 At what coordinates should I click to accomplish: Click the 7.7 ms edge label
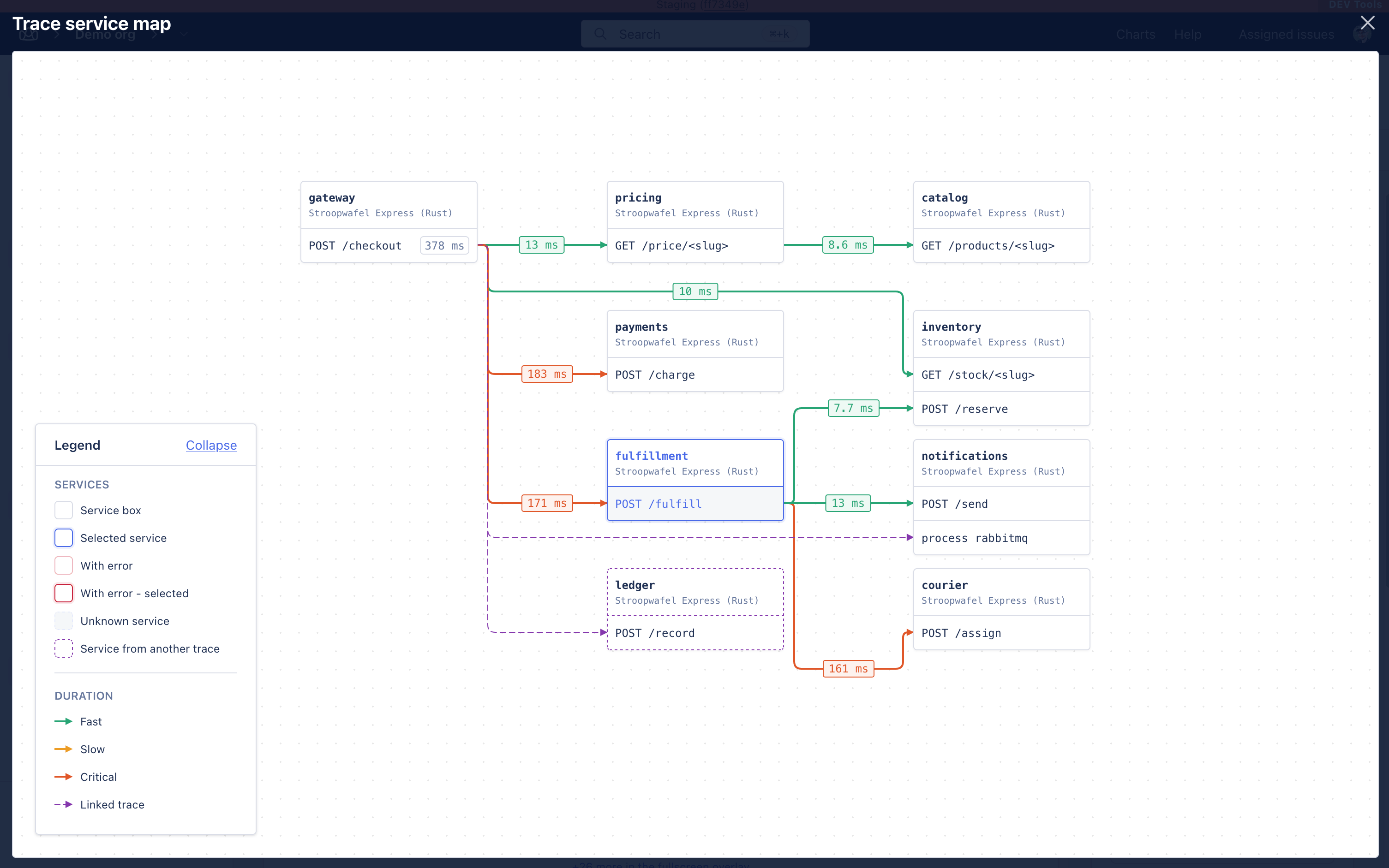point(853,408)
